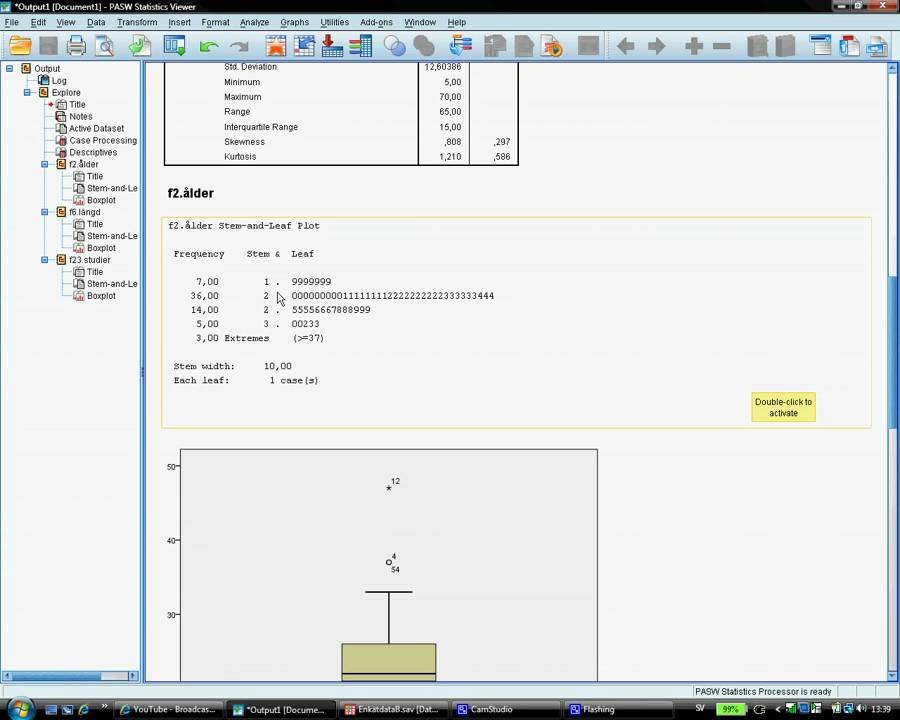Collapse the Output root node
Image resolution: width=900 pixels, height=720 pixels.
point(10,68)
